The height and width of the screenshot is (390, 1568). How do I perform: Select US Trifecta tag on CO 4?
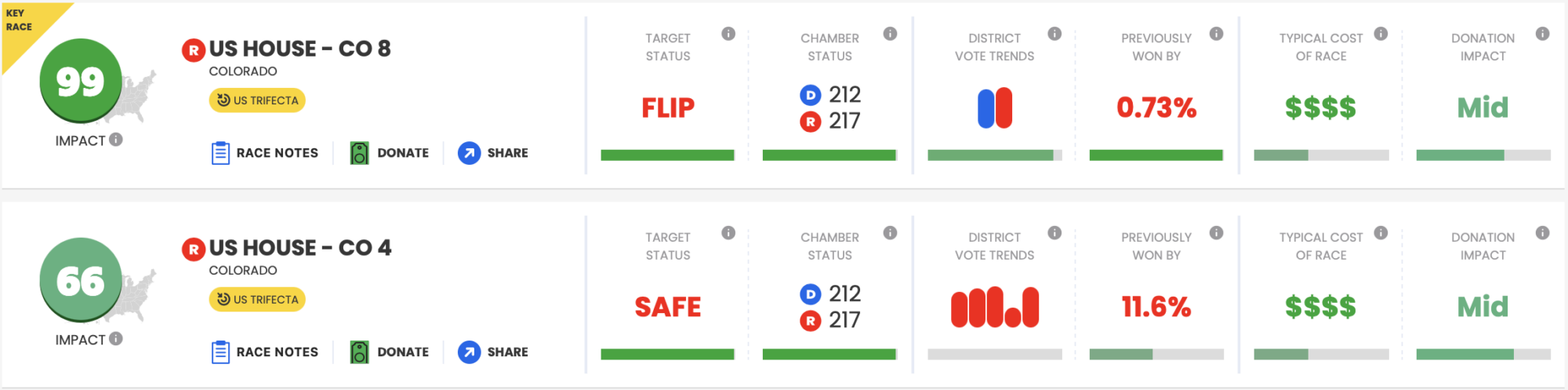pos(257,300)
